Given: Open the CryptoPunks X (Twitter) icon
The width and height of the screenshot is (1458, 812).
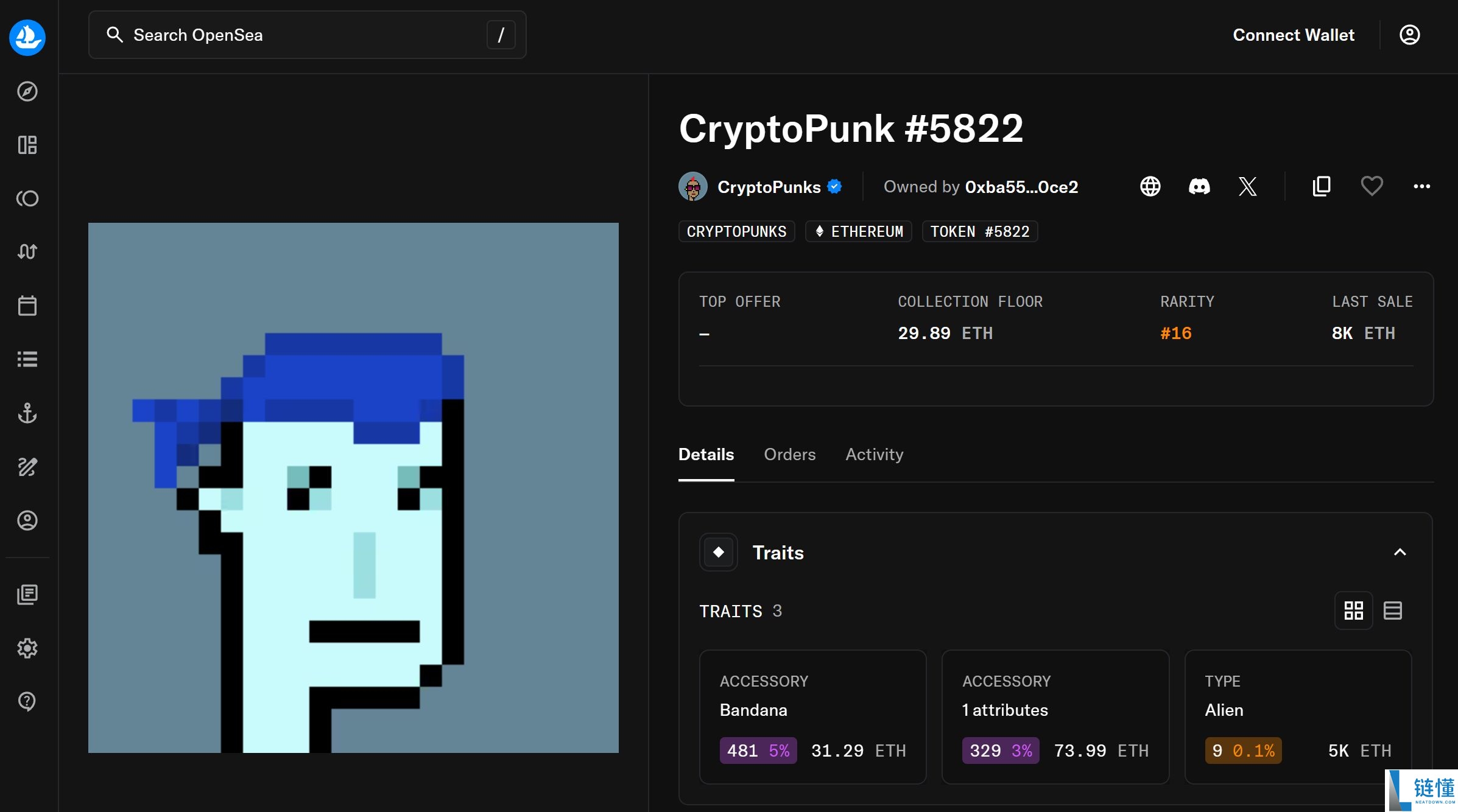Looking at the screenshot, I should point(1248,186).
